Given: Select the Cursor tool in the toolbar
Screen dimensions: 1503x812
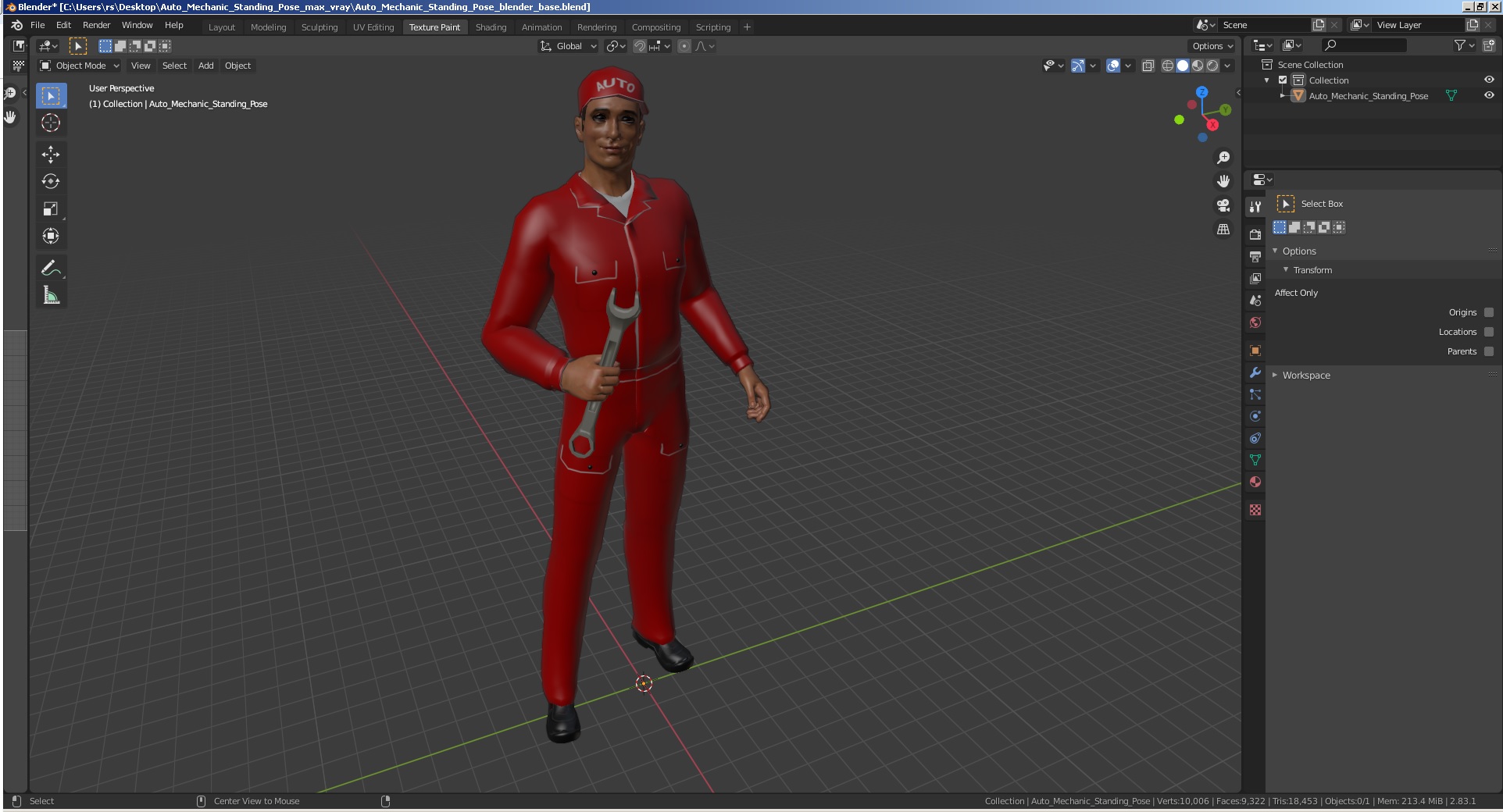Looking at the screenshot, I should 51,123.
